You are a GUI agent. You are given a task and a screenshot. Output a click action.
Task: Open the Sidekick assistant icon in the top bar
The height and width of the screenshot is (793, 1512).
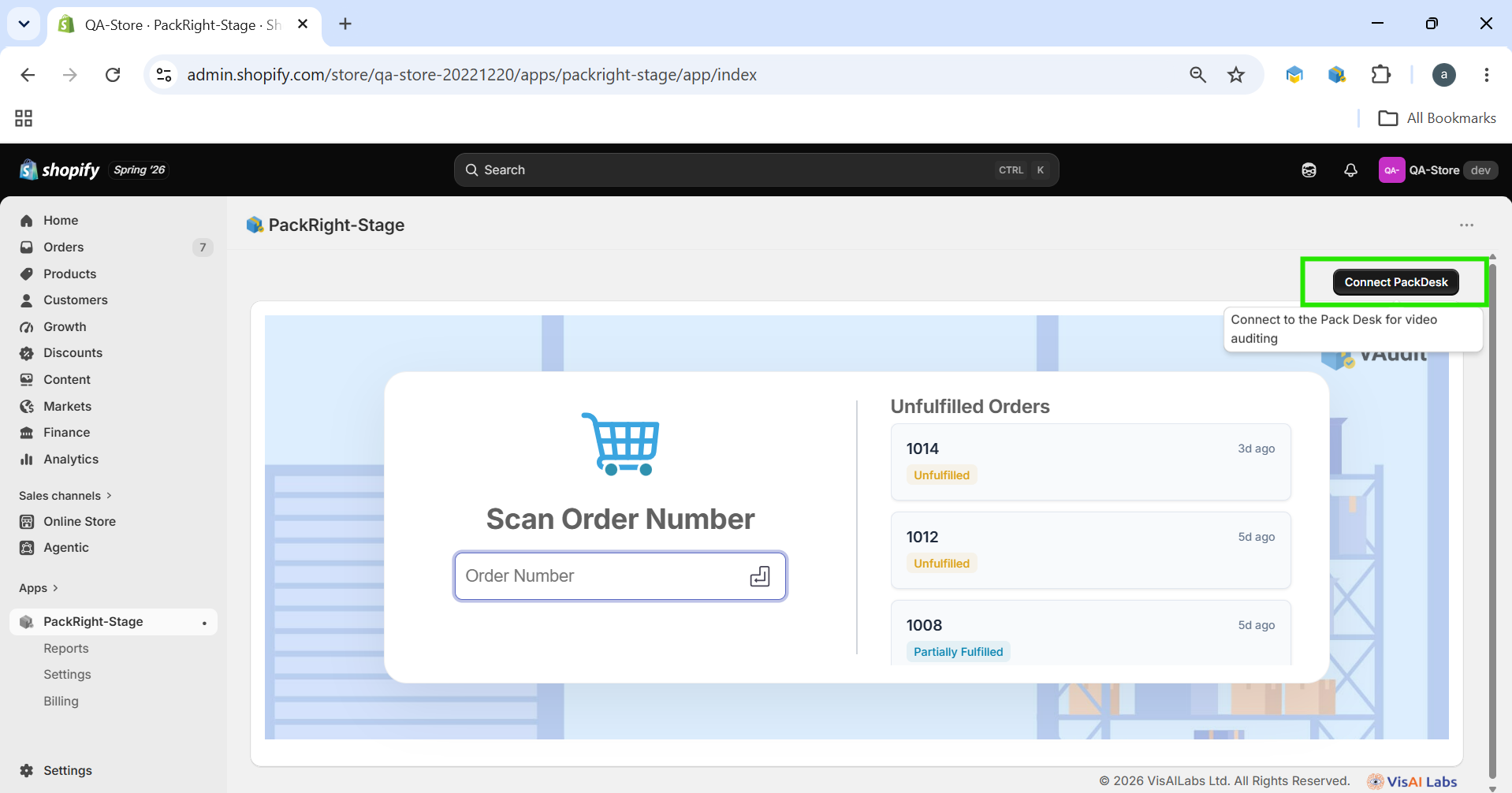click(1309, 170)
